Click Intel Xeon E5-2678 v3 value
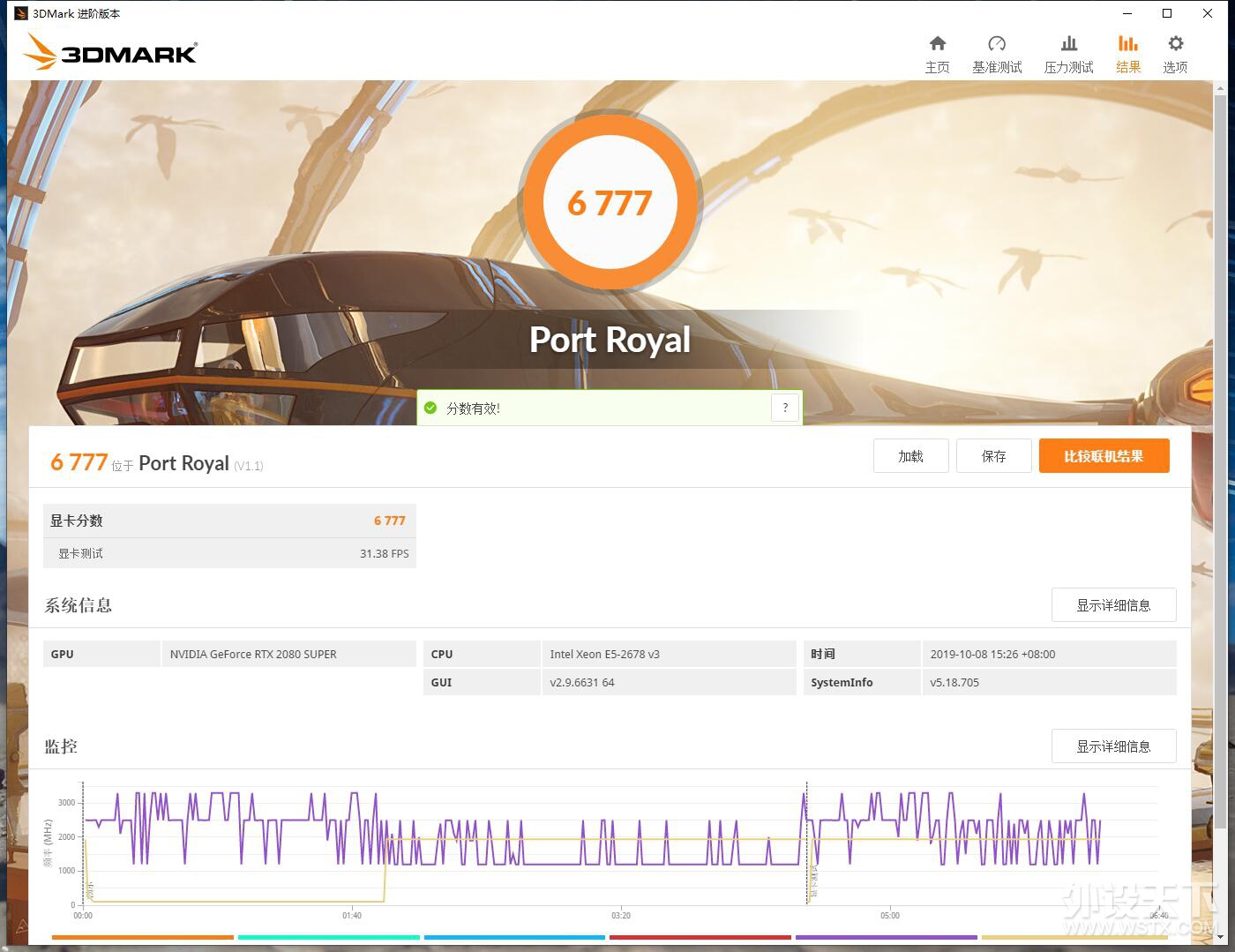1235x952 pixels. (604, 654)
